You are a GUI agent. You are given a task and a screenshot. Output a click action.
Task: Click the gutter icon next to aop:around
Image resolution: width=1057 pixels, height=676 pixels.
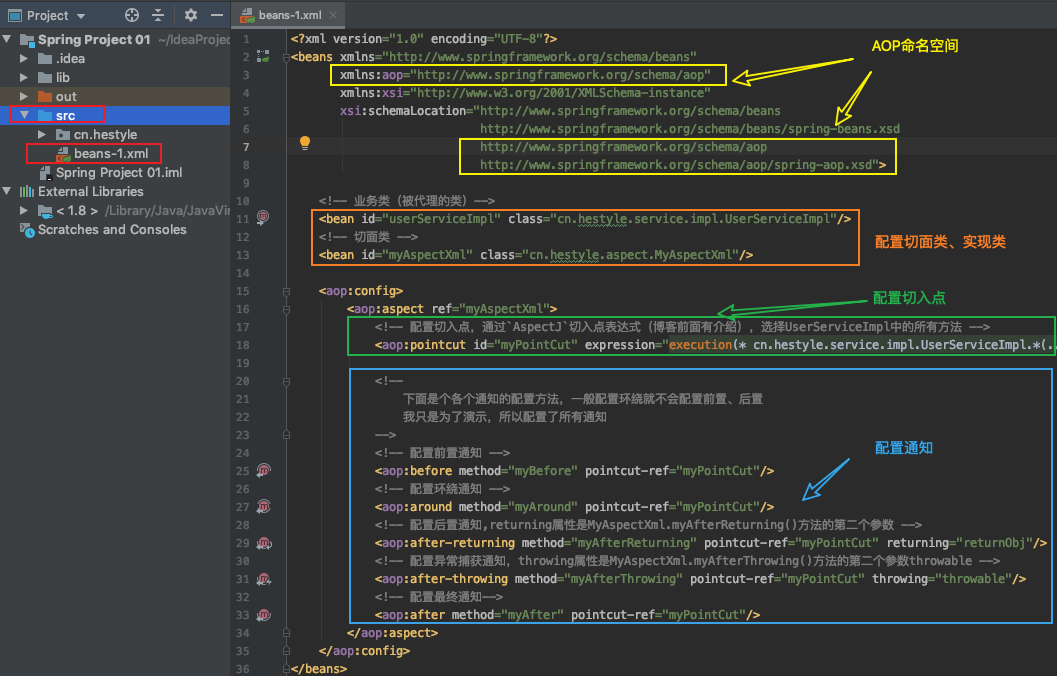(x=263, y=506)
